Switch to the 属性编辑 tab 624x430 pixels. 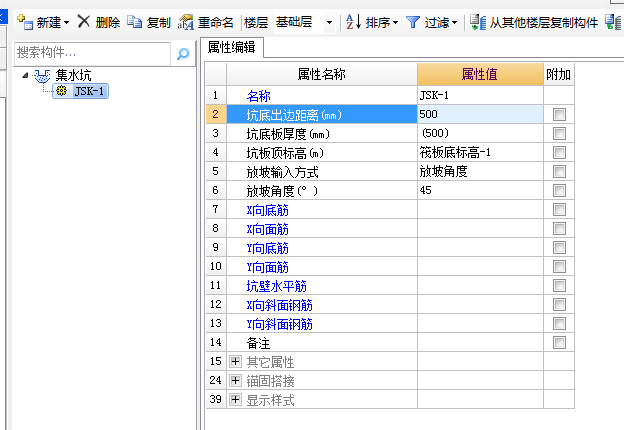click(x=232, y=47)
